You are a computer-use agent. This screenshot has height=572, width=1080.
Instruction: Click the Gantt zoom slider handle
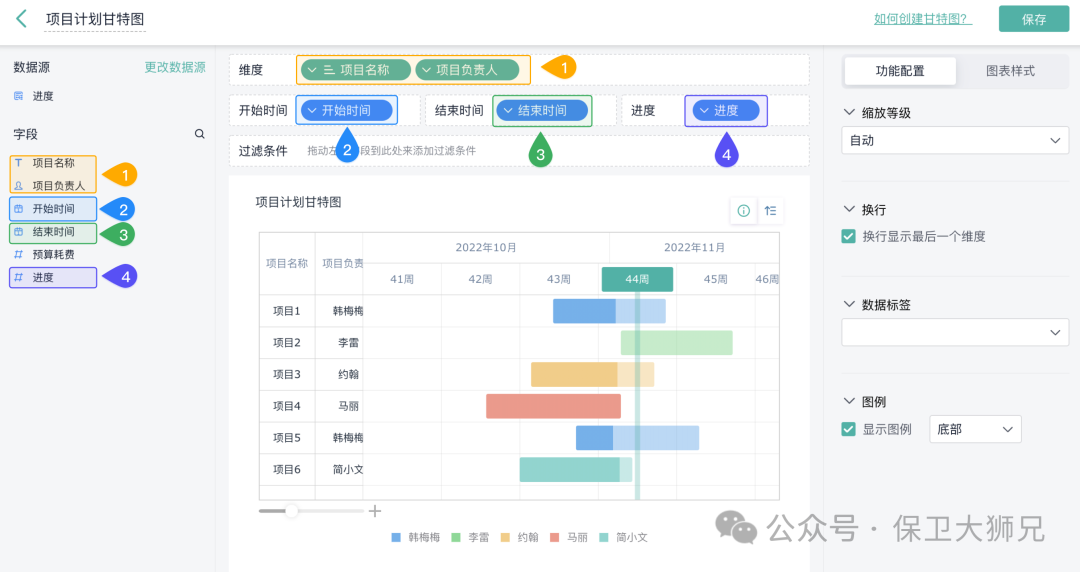tap(291, 511)
